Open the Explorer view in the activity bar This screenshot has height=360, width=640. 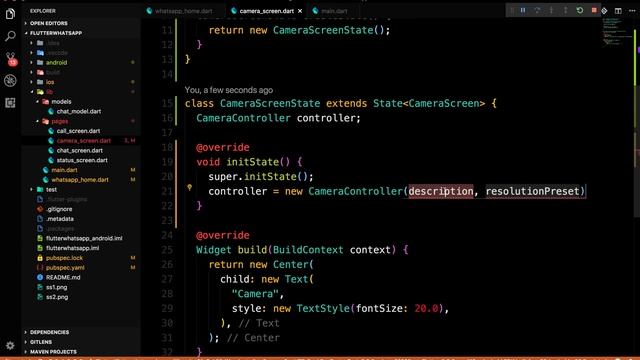point(11,14)
